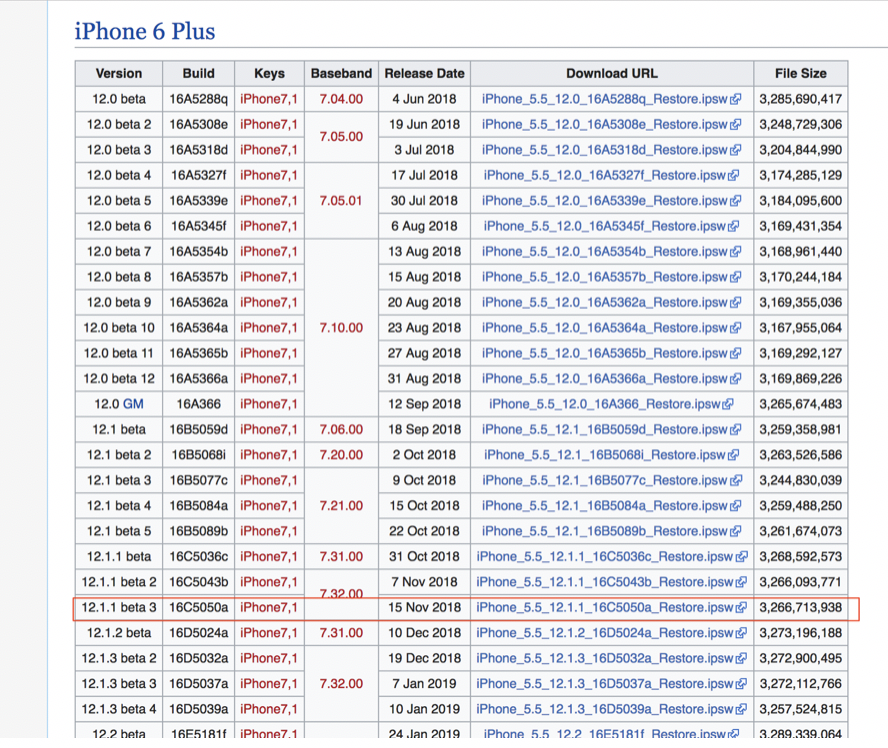Open iPhone7,1 keys for build 16C5050a

click(x=268, y=608)
